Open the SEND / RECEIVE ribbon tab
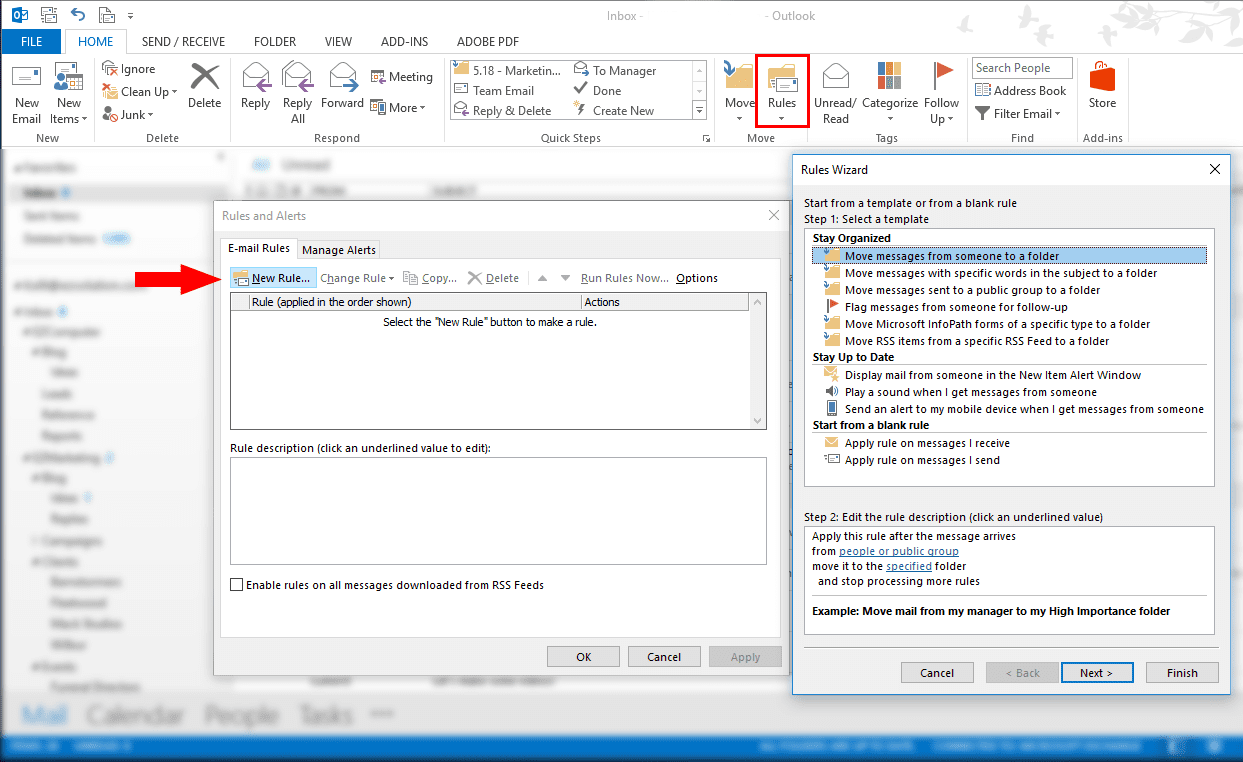1243x762 pixels. tap(183, 41)
